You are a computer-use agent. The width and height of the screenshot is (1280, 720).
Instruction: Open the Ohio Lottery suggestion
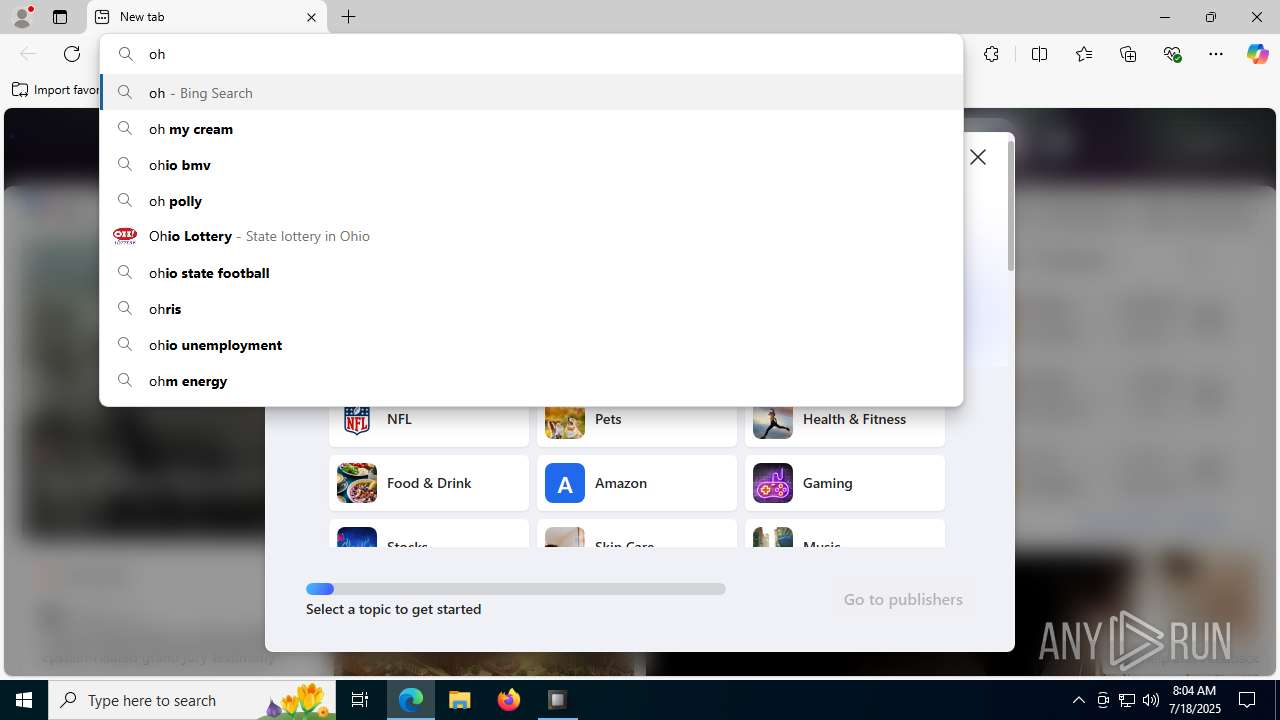pyautogui.click(x=531, y=236)
